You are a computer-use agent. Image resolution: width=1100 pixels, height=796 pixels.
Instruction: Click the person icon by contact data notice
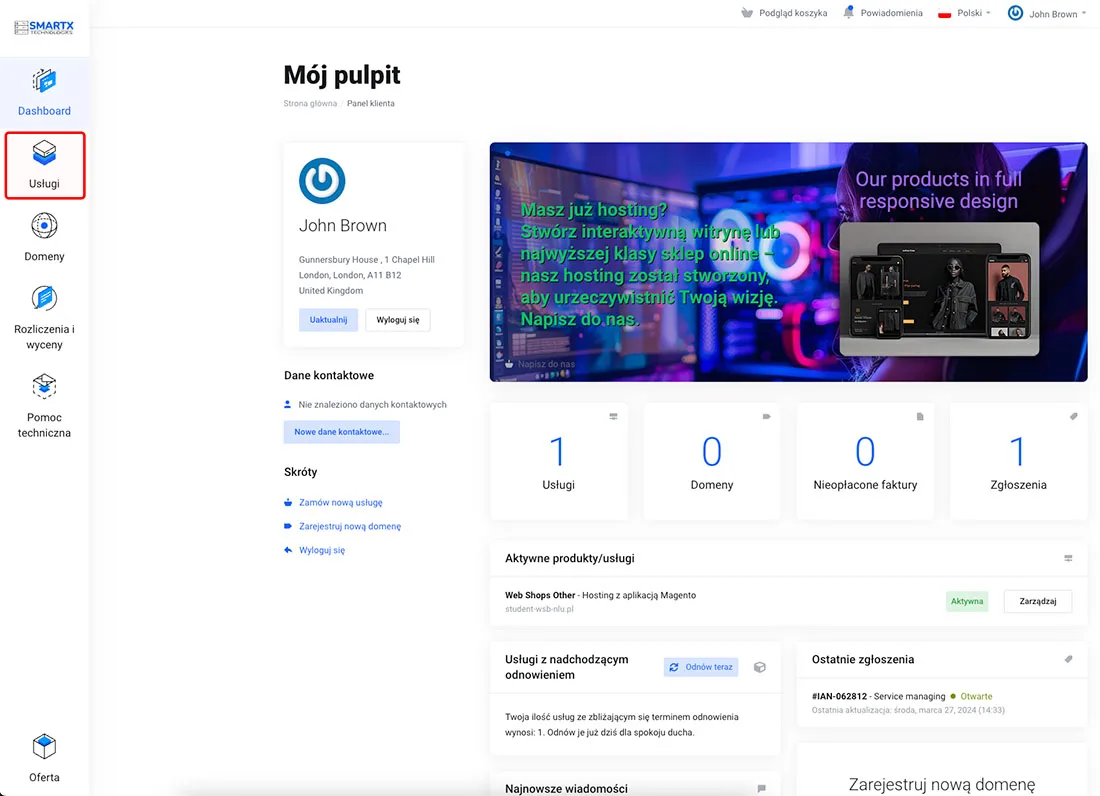click(x=288, y=405)
